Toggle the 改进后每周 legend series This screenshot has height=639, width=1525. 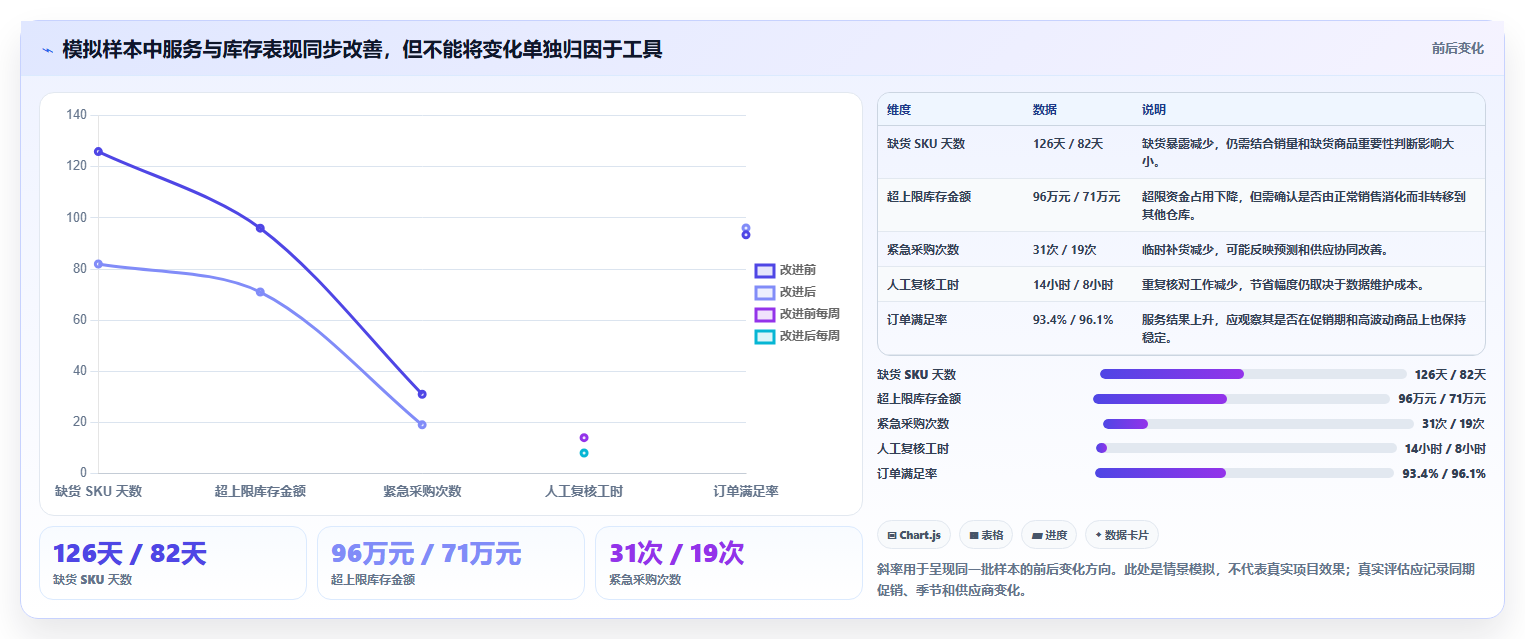click(x=797, y=336)
